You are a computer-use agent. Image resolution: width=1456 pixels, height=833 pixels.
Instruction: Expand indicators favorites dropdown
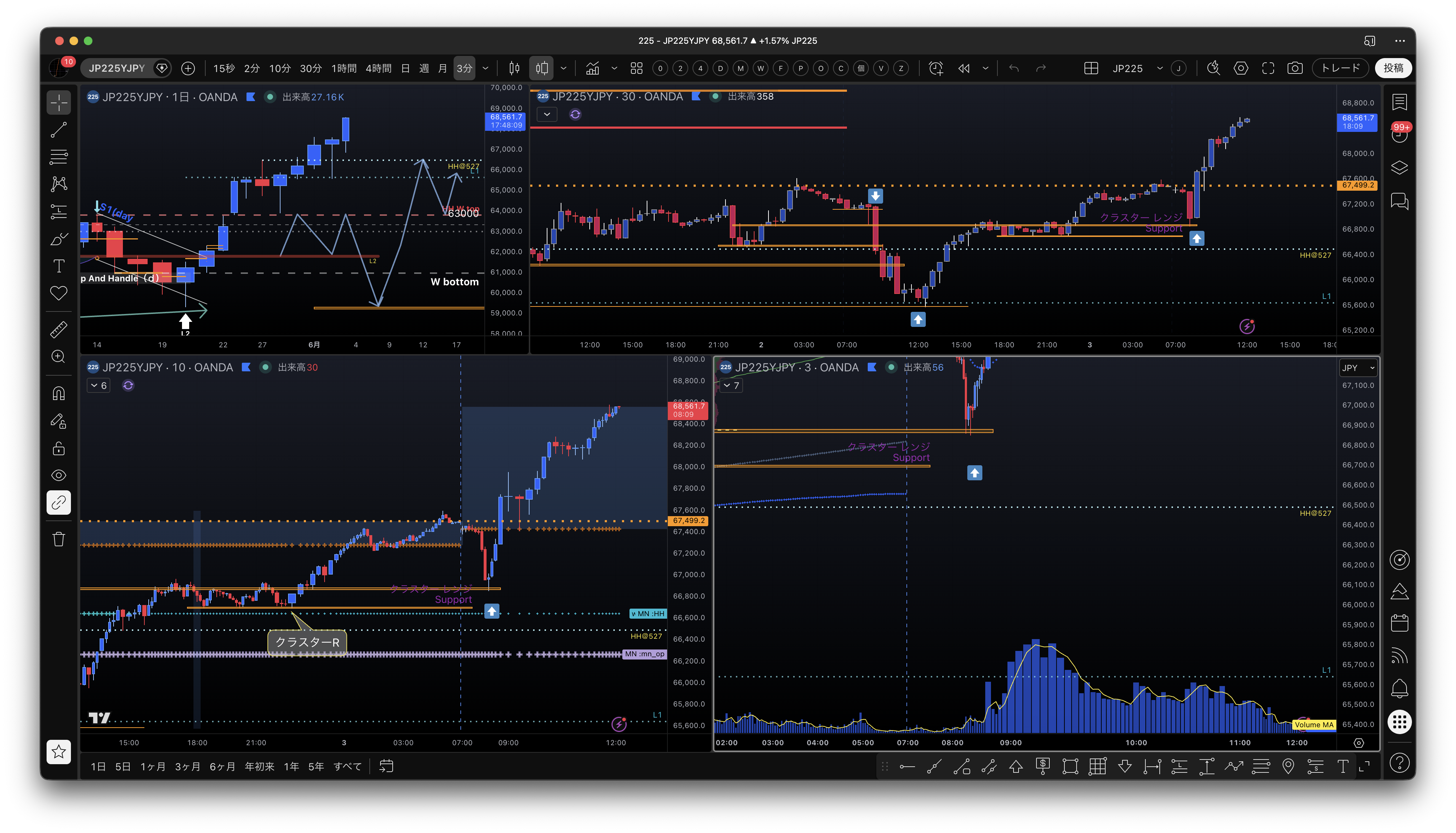[x=614, y=68]
